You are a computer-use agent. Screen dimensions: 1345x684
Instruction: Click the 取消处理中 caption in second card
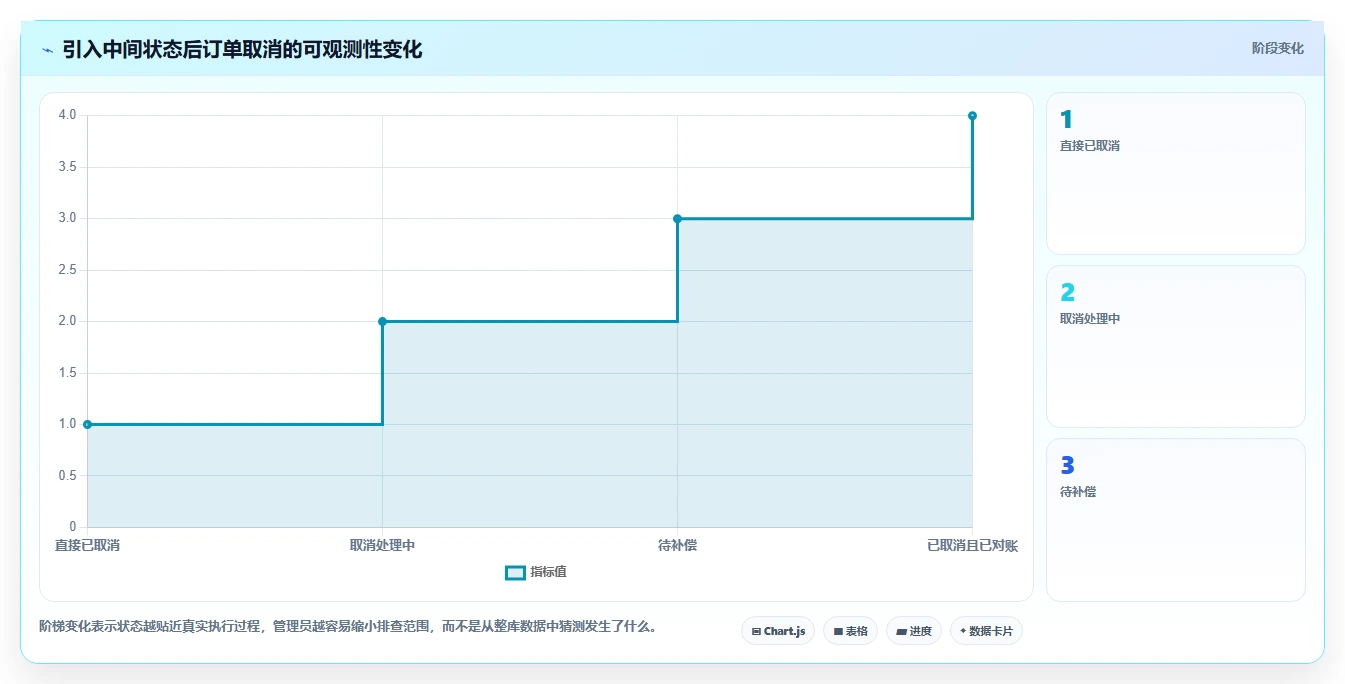click(1090, 319)
